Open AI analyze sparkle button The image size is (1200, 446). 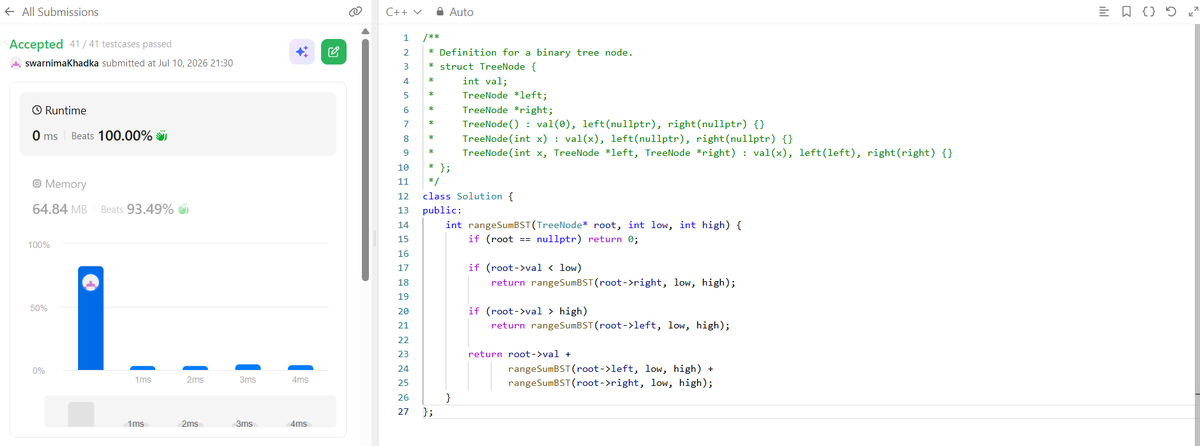(302, 52)
